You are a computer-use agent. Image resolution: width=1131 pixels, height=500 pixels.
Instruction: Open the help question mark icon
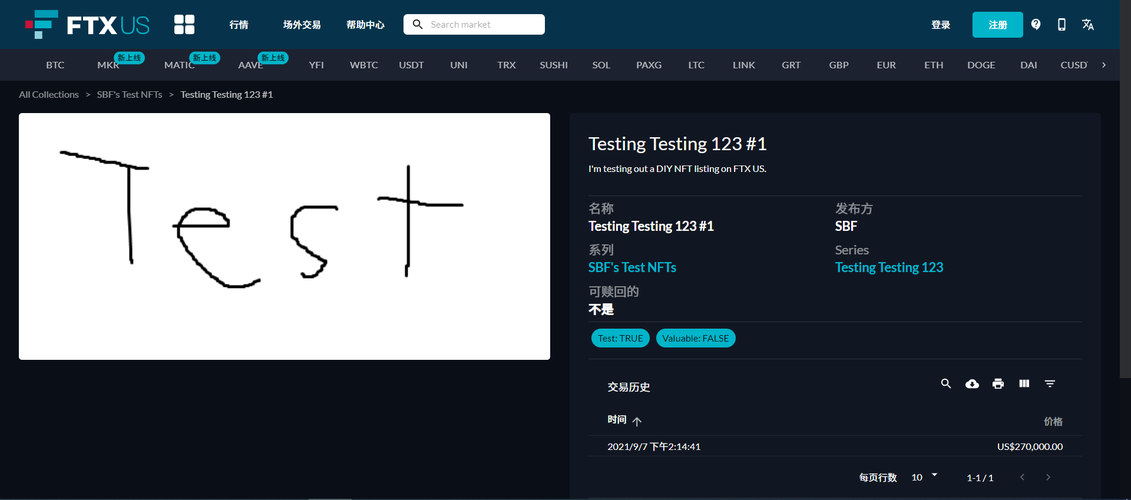coord(1036,25)
